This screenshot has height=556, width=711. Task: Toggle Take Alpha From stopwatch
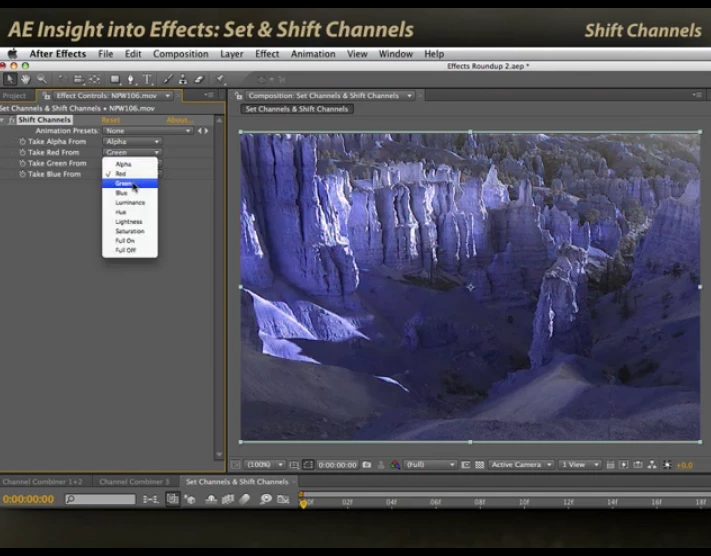[x=22, y=141]
